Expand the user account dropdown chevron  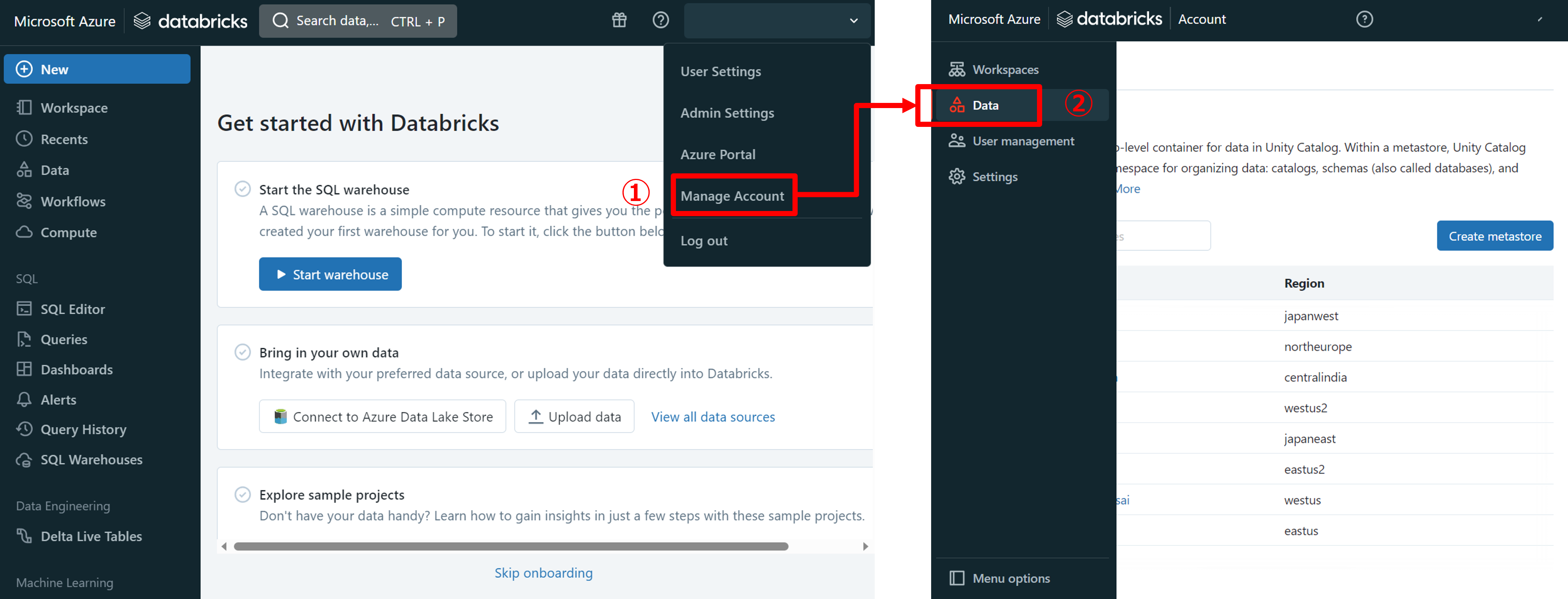pos(853,21)
